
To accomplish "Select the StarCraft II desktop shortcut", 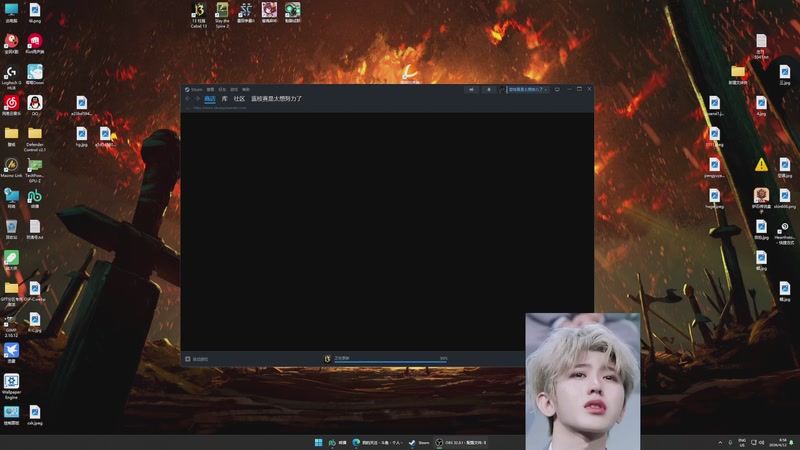I will tap(246, 13).
